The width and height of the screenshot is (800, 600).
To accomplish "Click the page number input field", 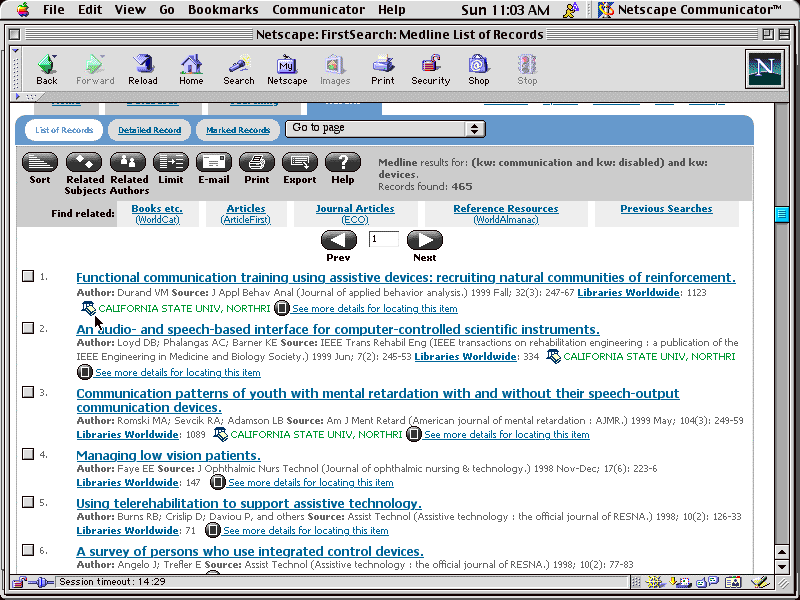I will point(384,239).
